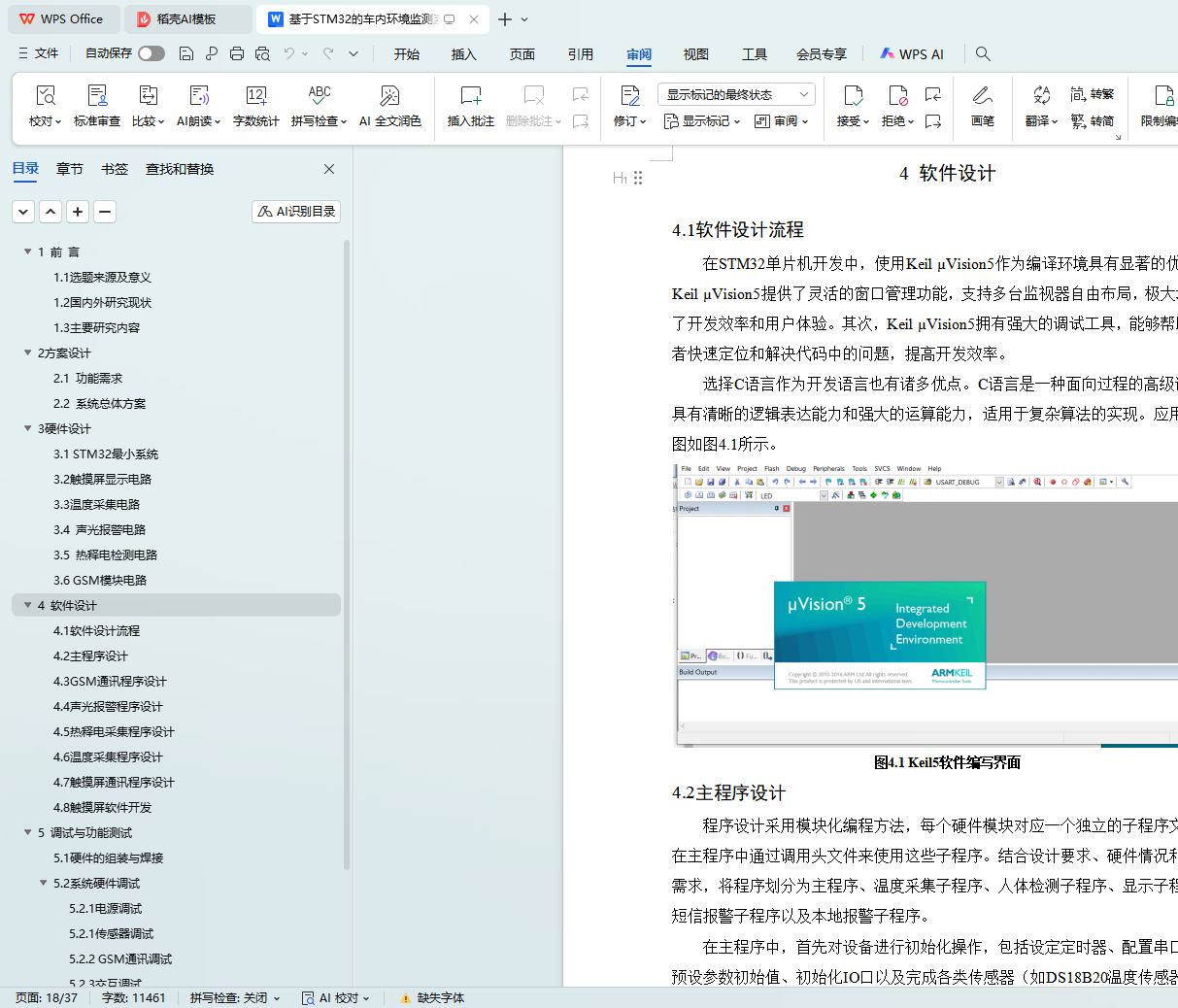Open the 显示标记的最终状态 dropdown

[736, 94]
